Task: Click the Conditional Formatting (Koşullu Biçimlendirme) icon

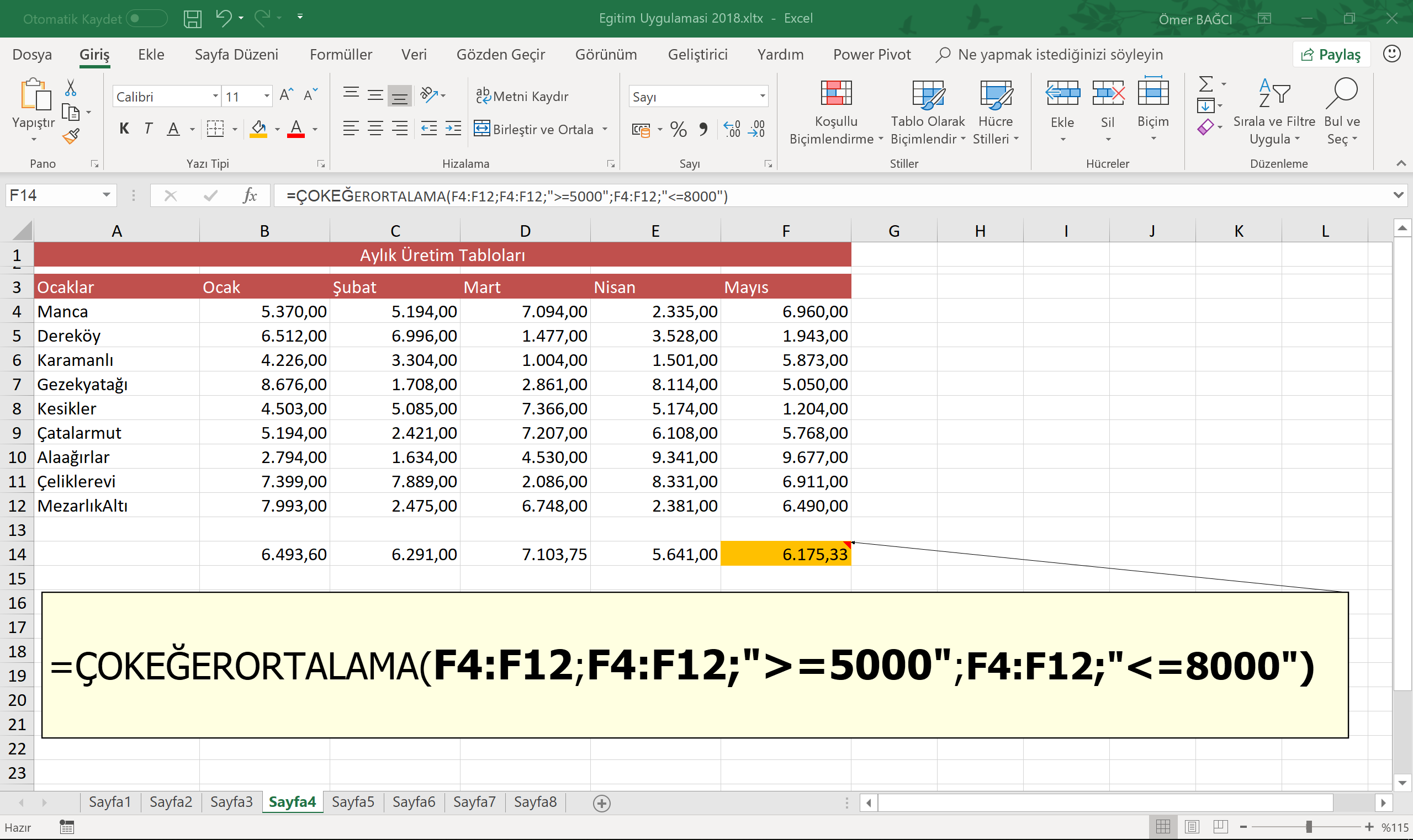Action: (836, 94)
